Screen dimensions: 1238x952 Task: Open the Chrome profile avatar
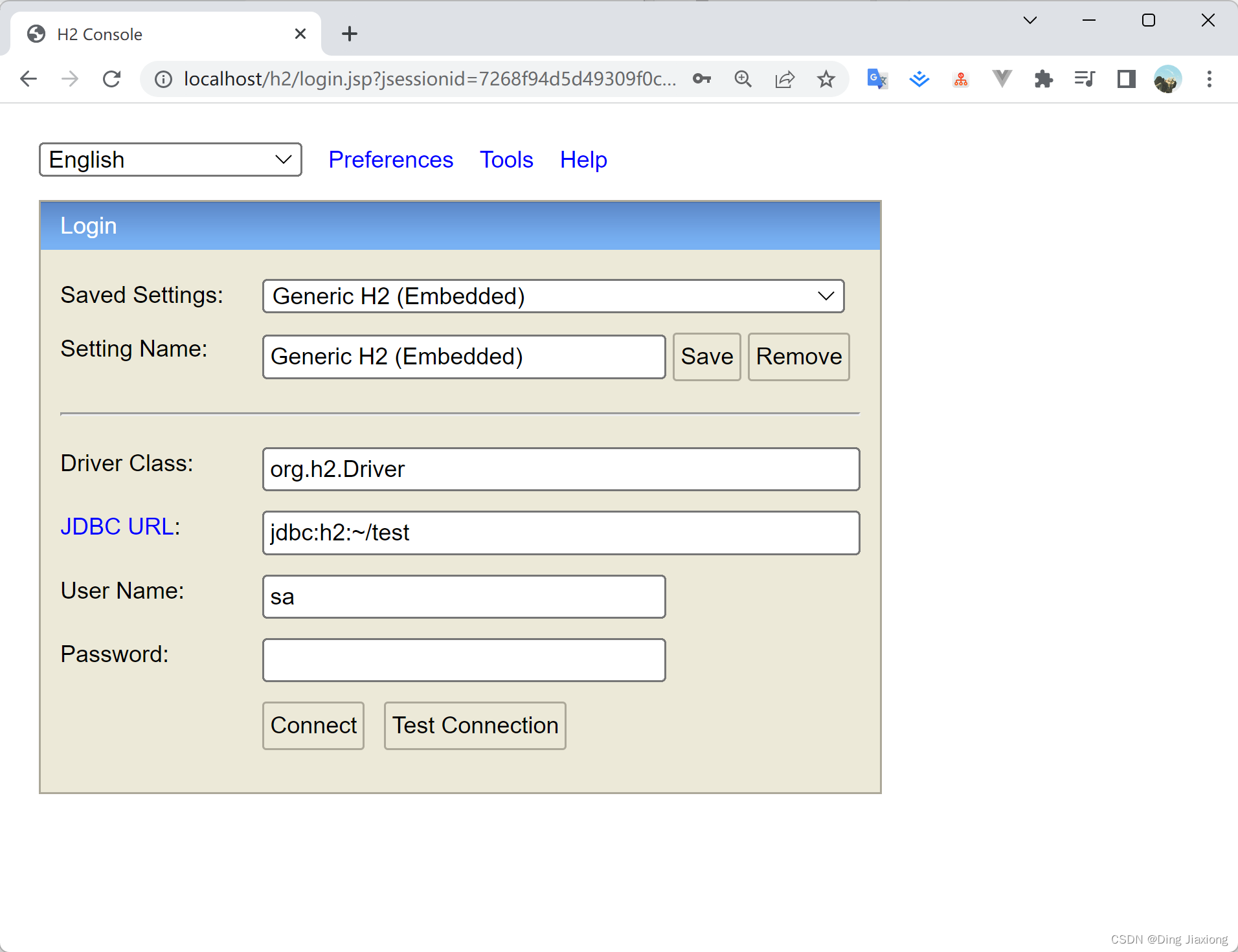(x=1168, y=79)
